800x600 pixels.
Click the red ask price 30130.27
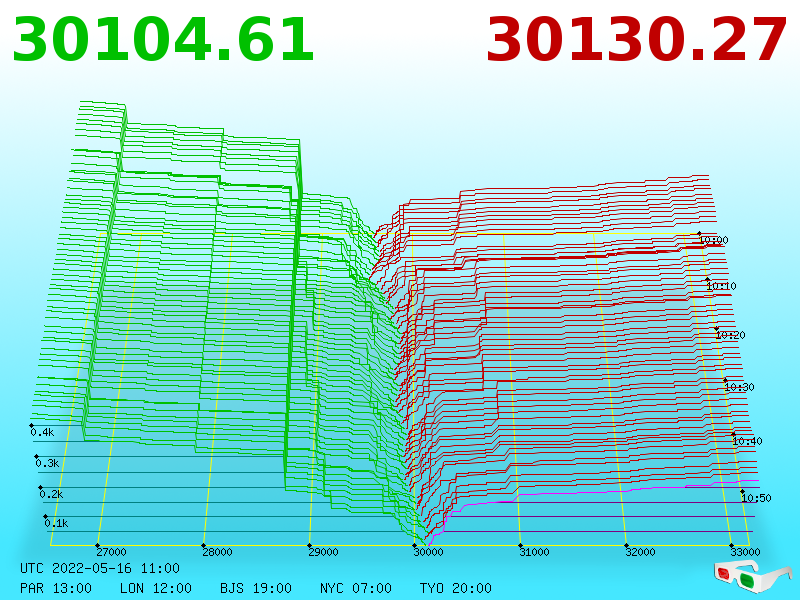tap(636, 40)
